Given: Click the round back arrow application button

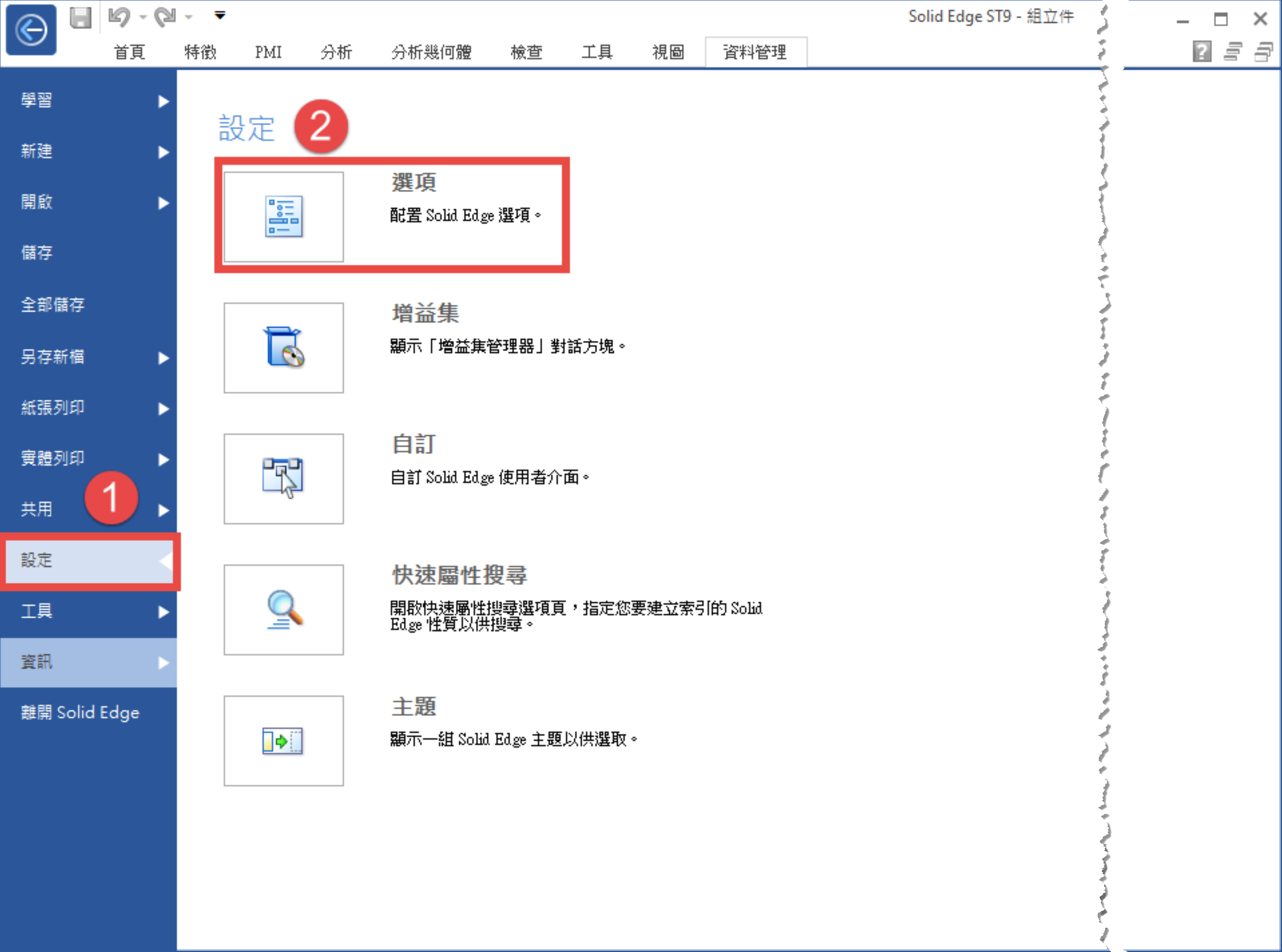Looking at the screenshot, I should pos(31,30).
